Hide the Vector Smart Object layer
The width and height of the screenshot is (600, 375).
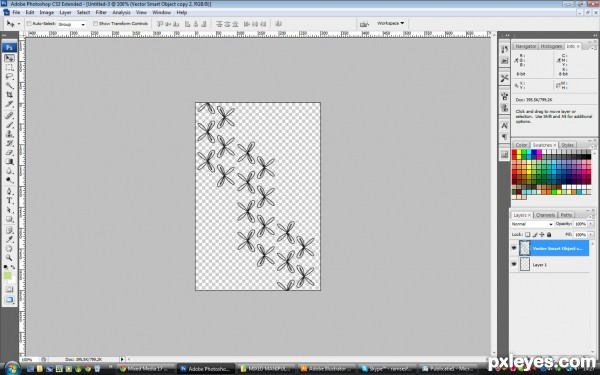pyautogui.click(x=514, y=248)
